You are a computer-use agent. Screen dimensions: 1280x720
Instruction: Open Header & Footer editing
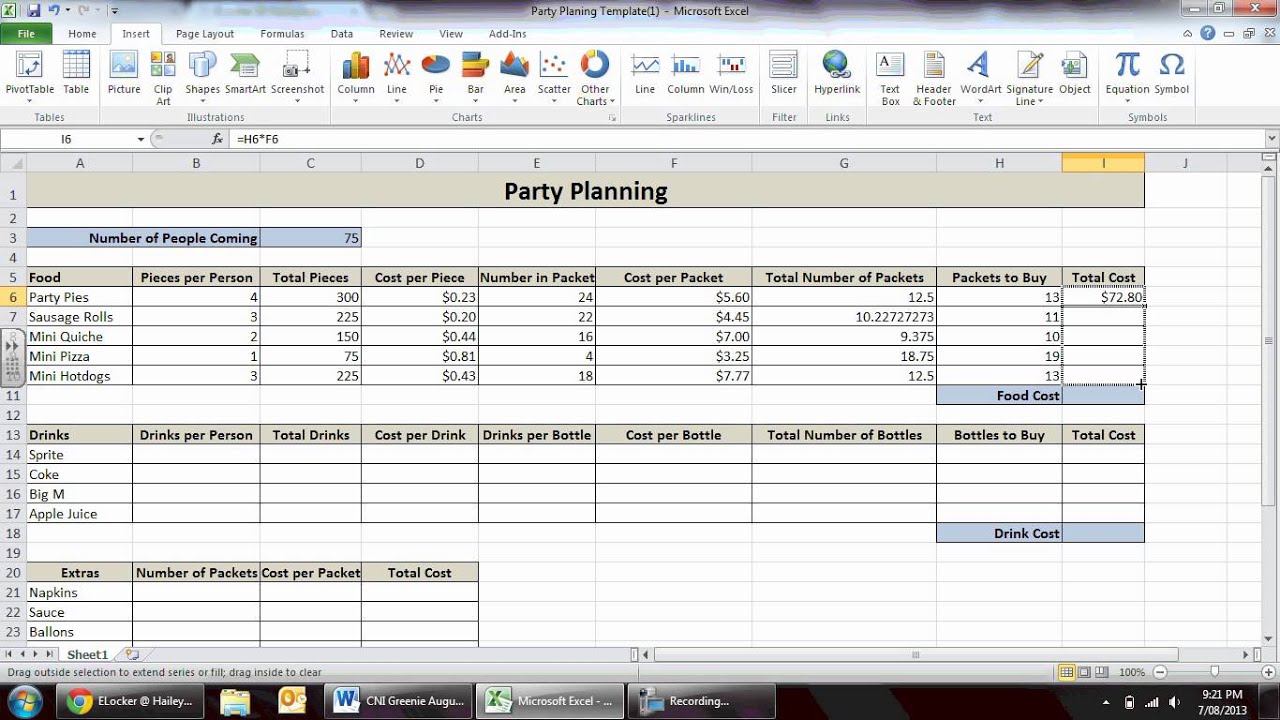coord(934,78)
